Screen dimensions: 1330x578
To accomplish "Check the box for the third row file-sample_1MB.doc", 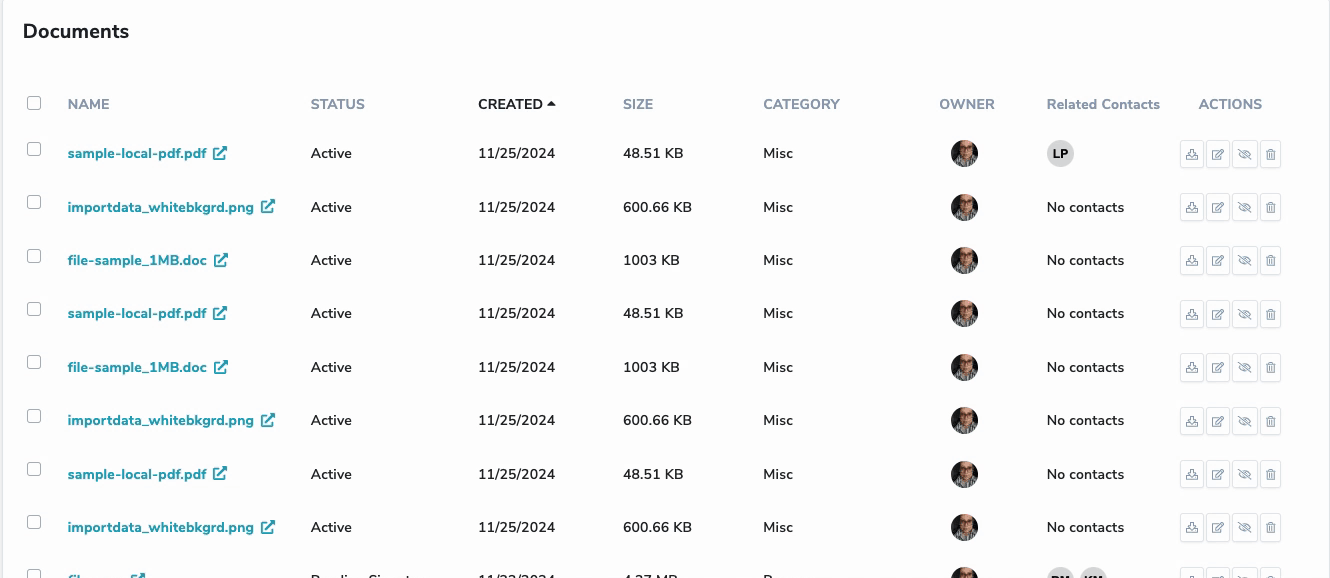I will (34, 256).
